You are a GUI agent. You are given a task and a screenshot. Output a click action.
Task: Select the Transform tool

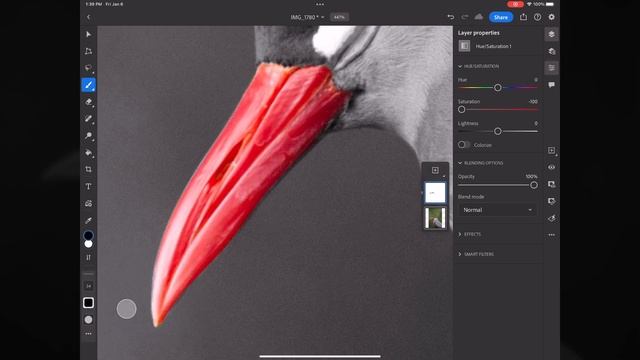click(x=89, y=51)
